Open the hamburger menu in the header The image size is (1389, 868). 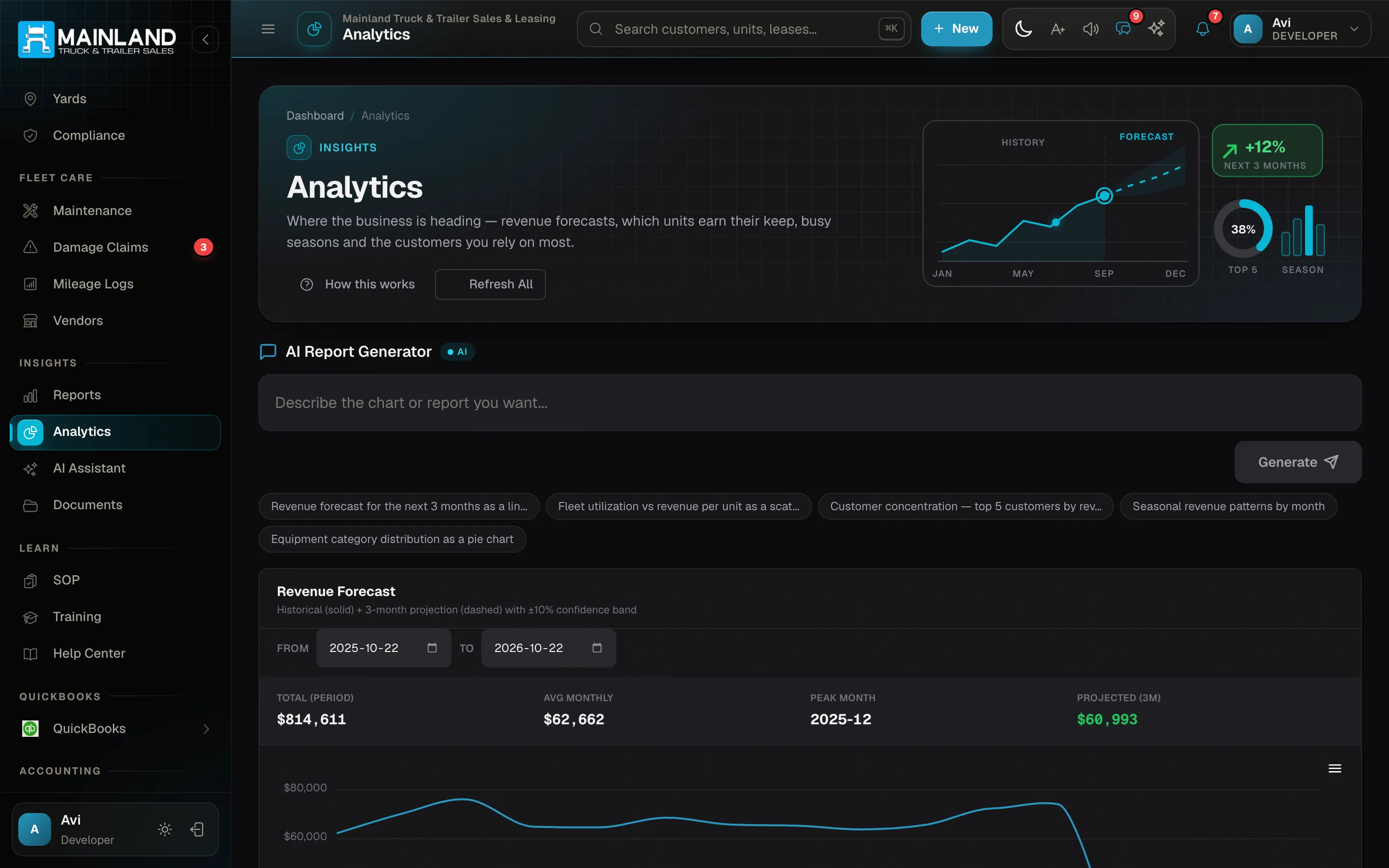(x=268, y=29)
